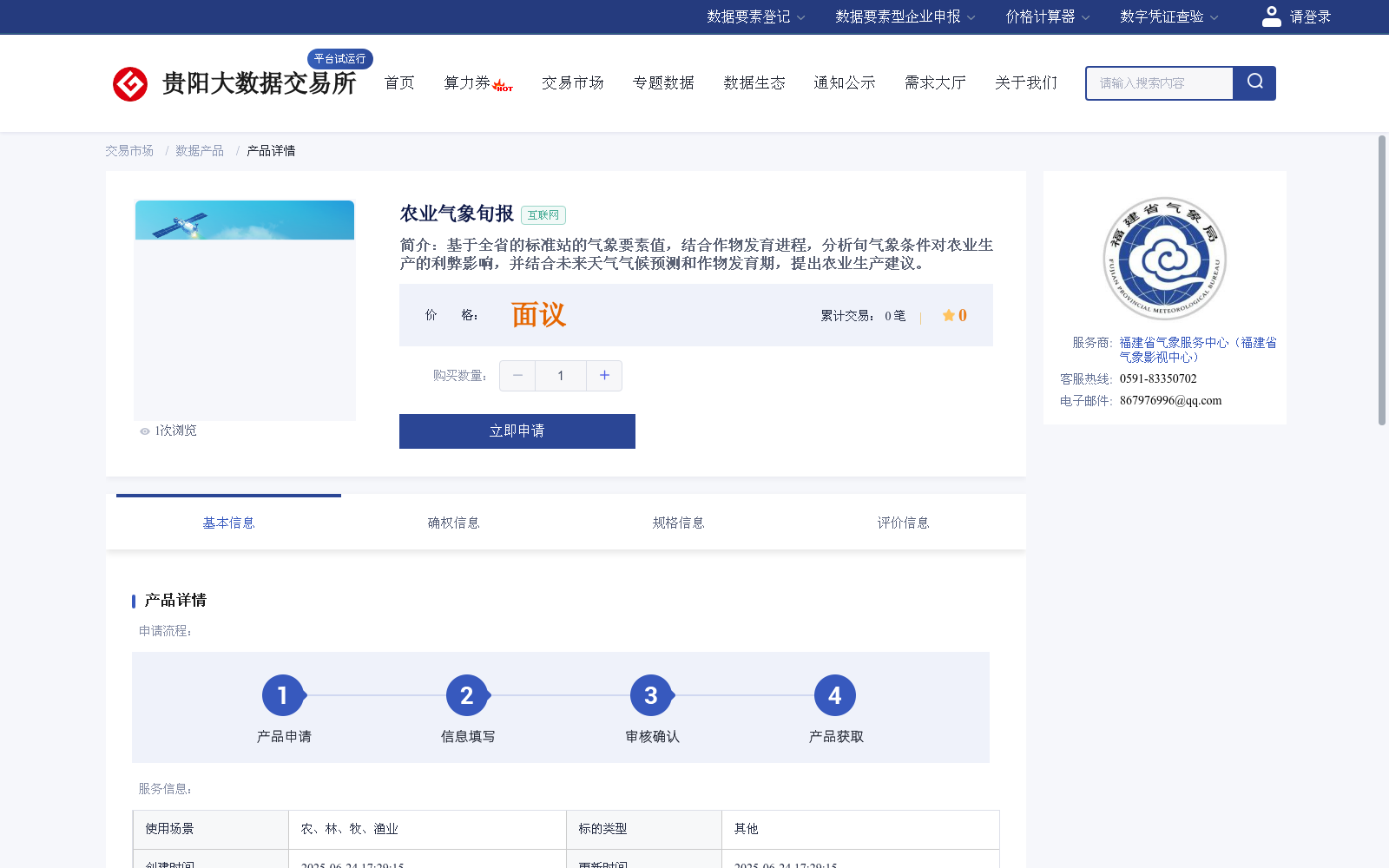Click step 2 信息填写 circle

[467, 695]
